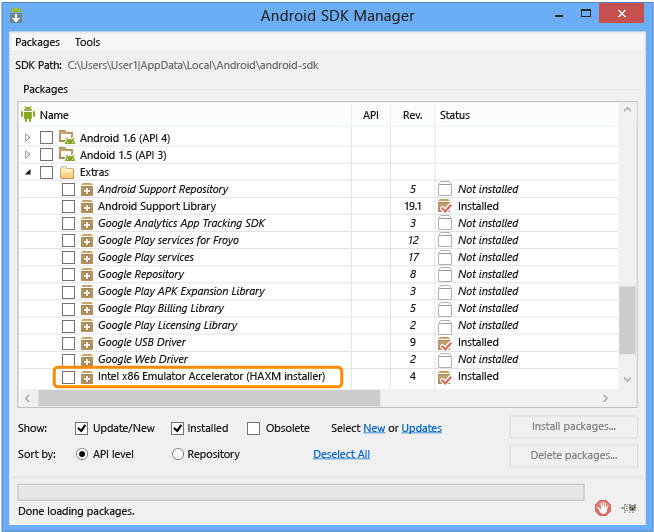This screenshot has height=532, width=654.
Task: Click the Android robot icon in Name header
Action: point(28,114)
